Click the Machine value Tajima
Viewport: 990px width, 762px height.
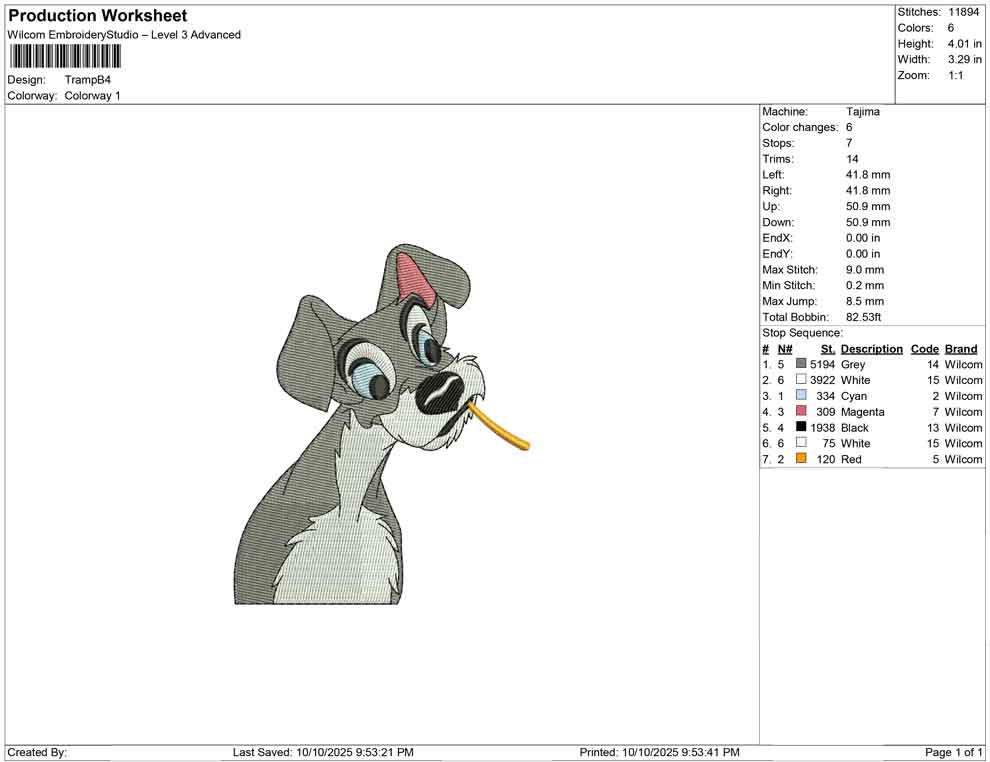[x=862, y=112]
